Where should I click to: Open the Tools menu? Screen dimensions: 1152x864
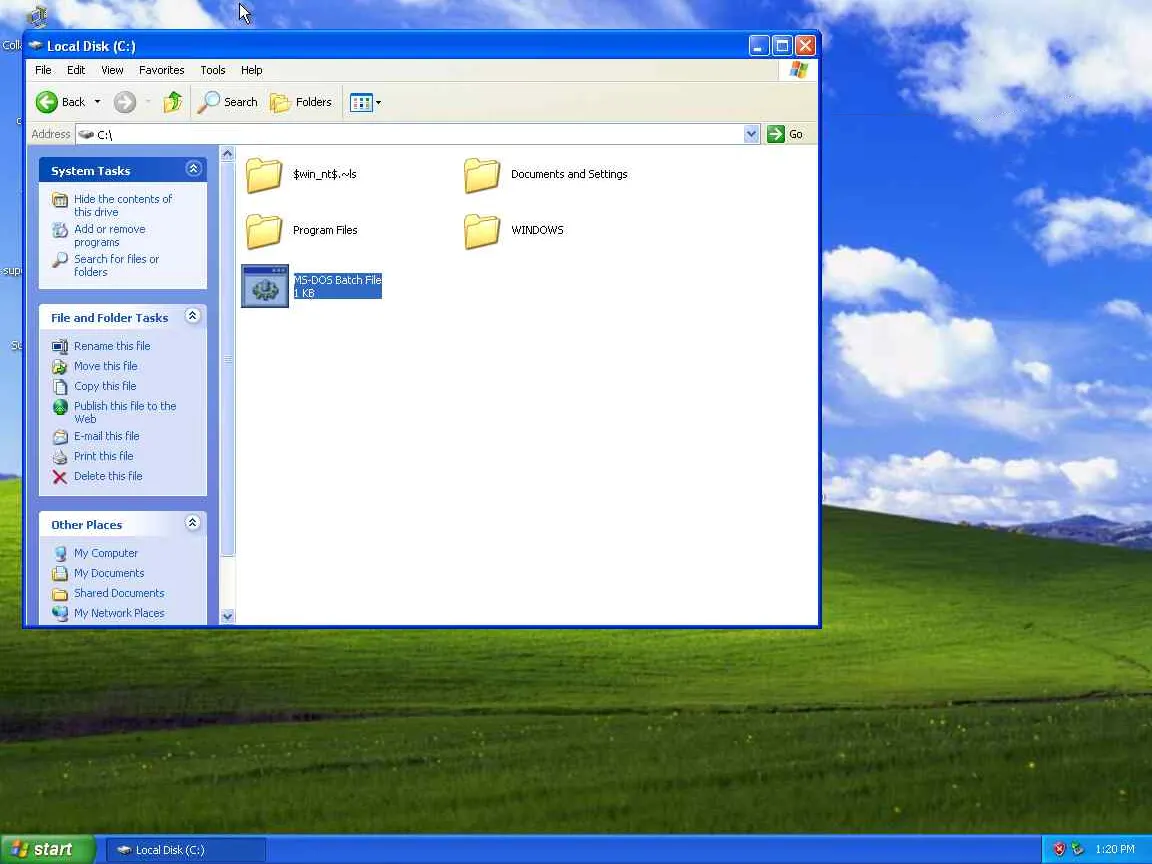pos(213,70)
